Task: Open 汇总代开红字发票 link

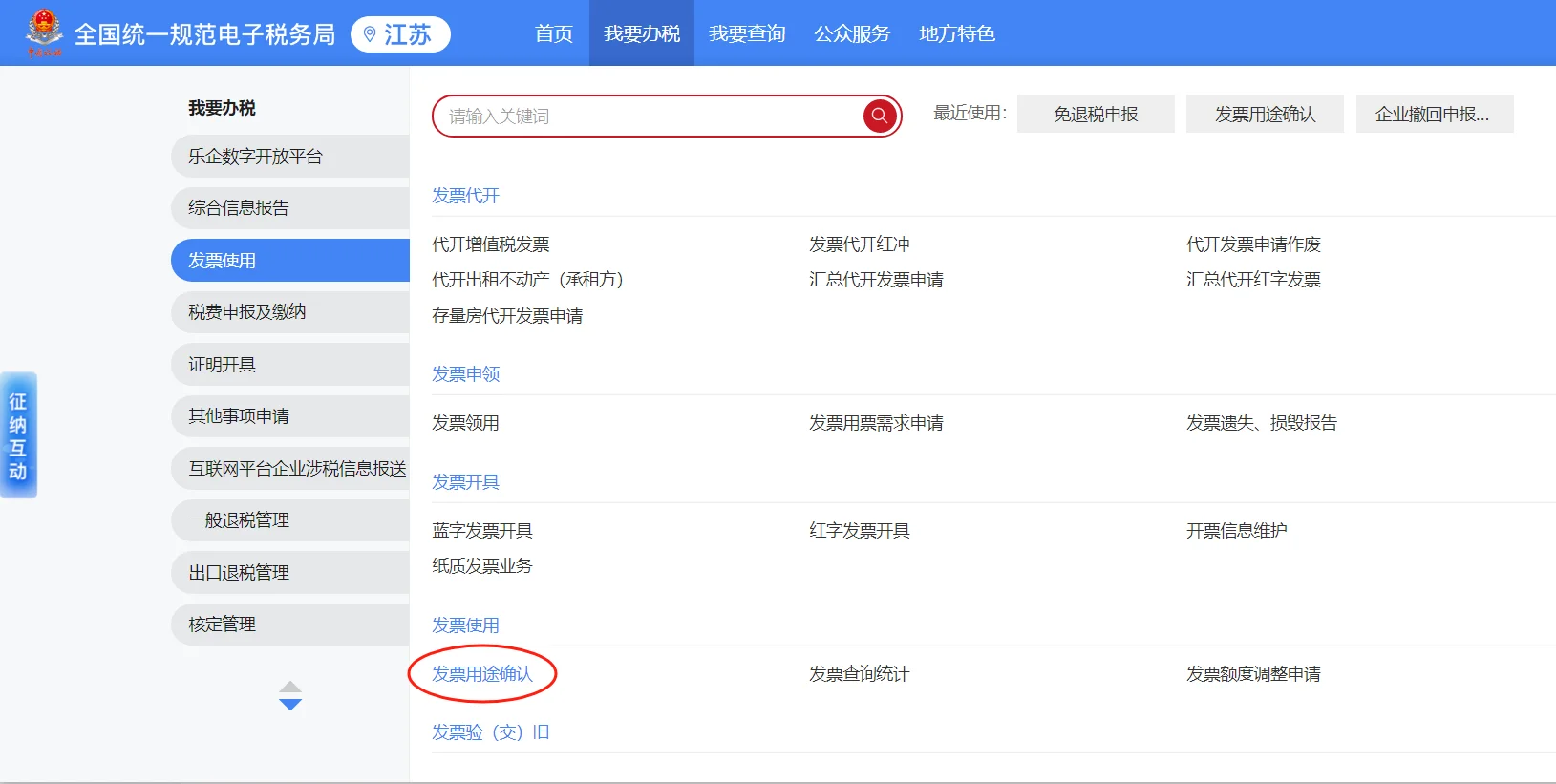Action: click(x=1253, y=280)
